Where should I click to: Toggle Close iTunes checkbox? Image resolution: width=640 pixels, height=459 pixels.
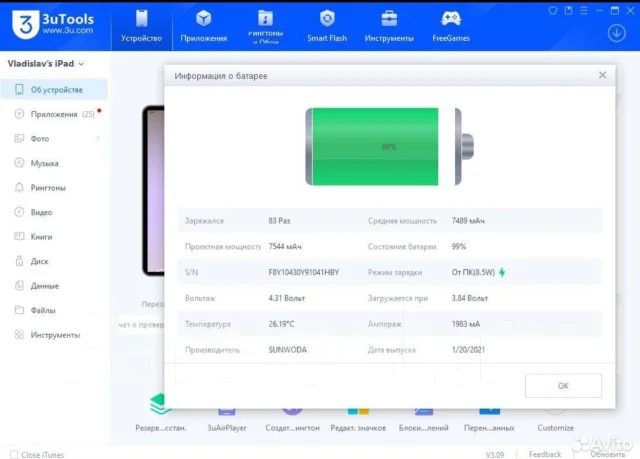coord(14,454)
